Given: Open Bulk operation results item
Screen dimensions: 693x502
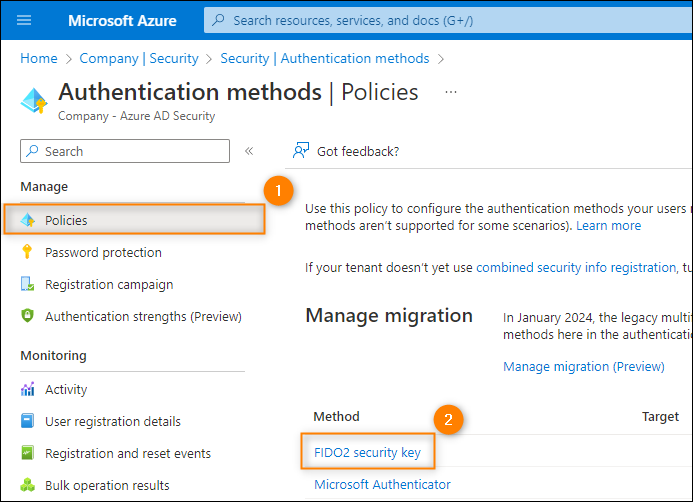Looking at the screenshot, I should 107,485.
